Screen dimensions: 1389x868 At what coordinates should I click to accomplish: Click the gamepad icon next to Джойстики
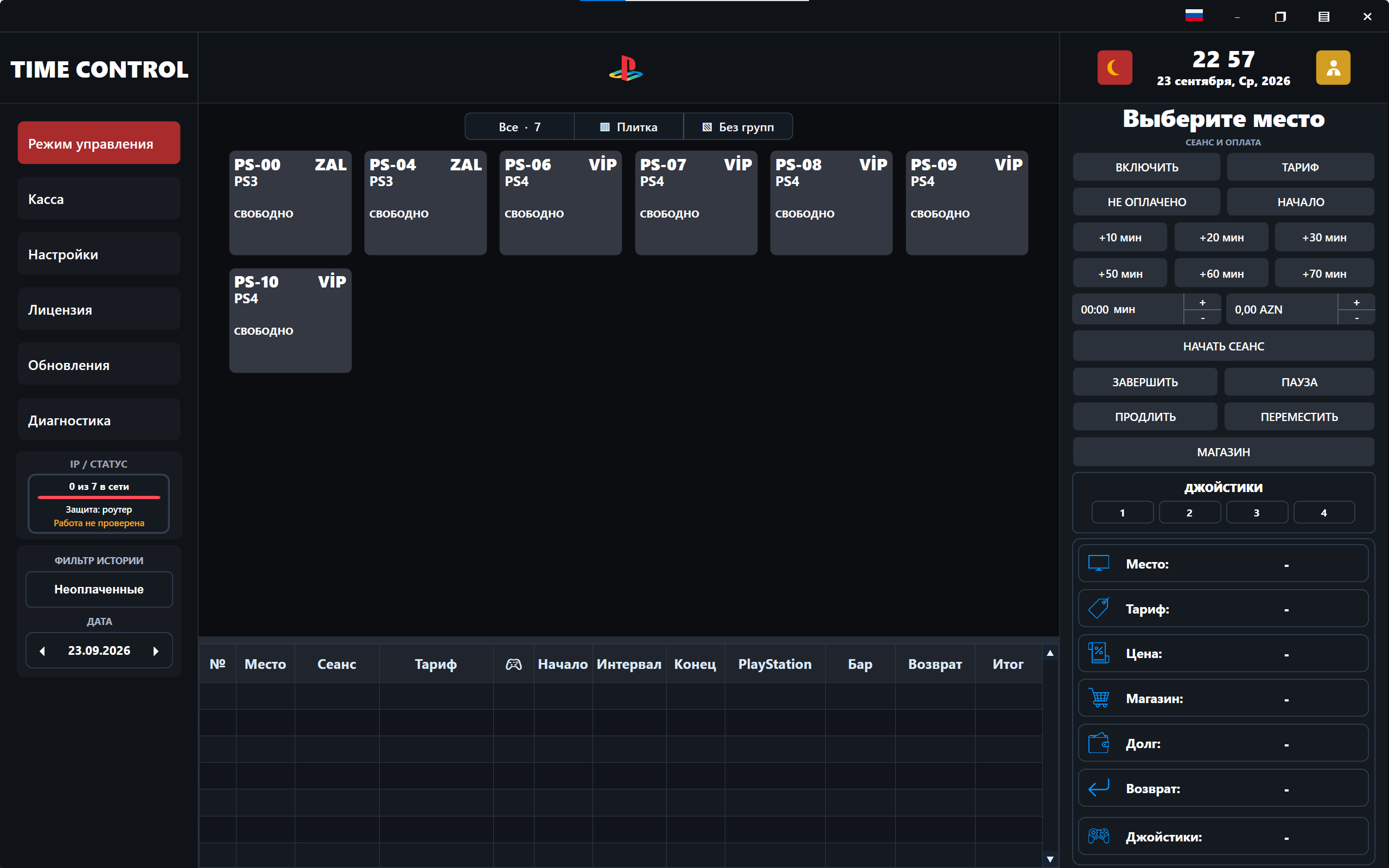[x=1099, y=836]
